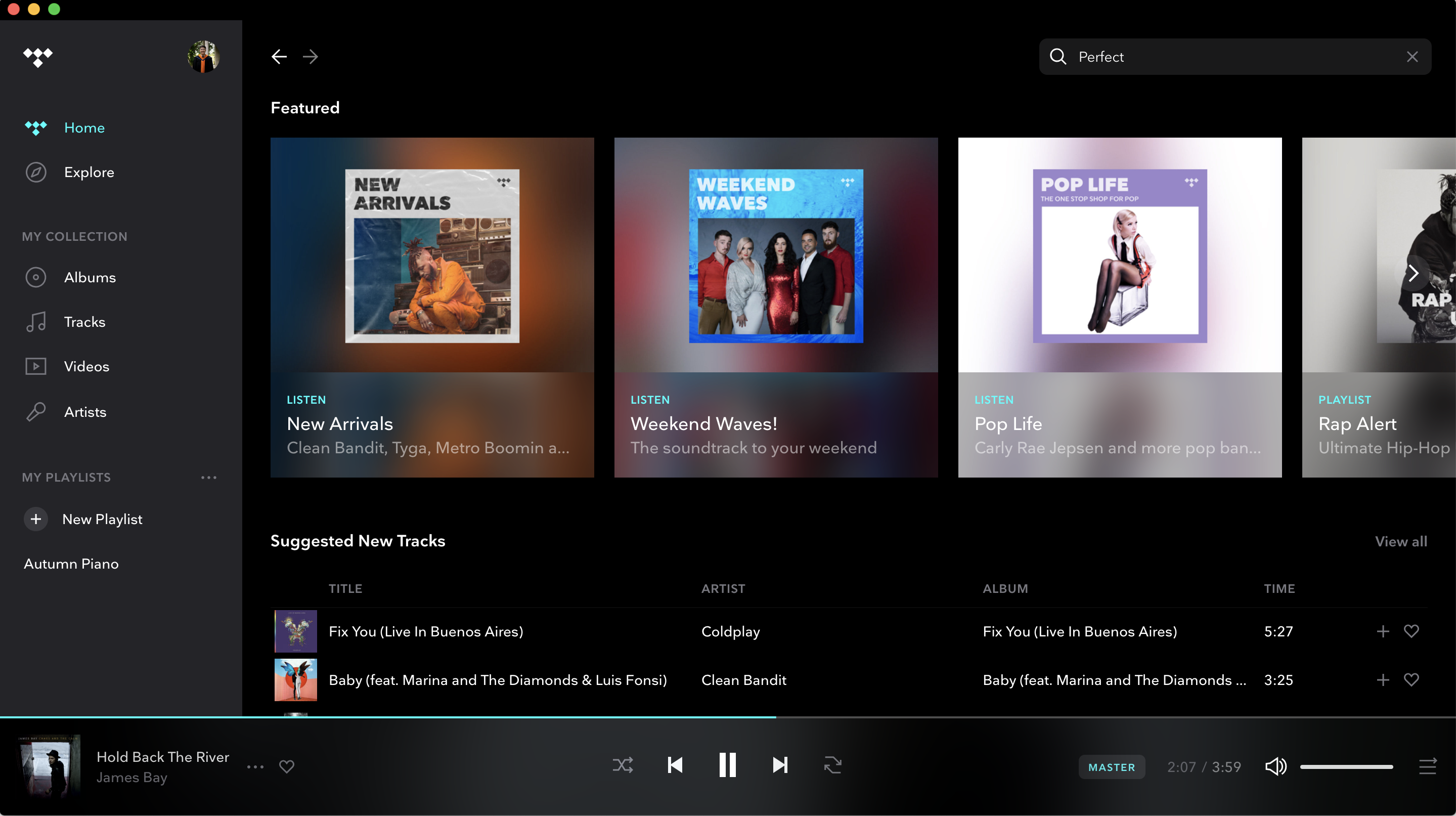1456x816 pixels.
Task: Click the Albums disc icon
Action: tap(35, 278)
